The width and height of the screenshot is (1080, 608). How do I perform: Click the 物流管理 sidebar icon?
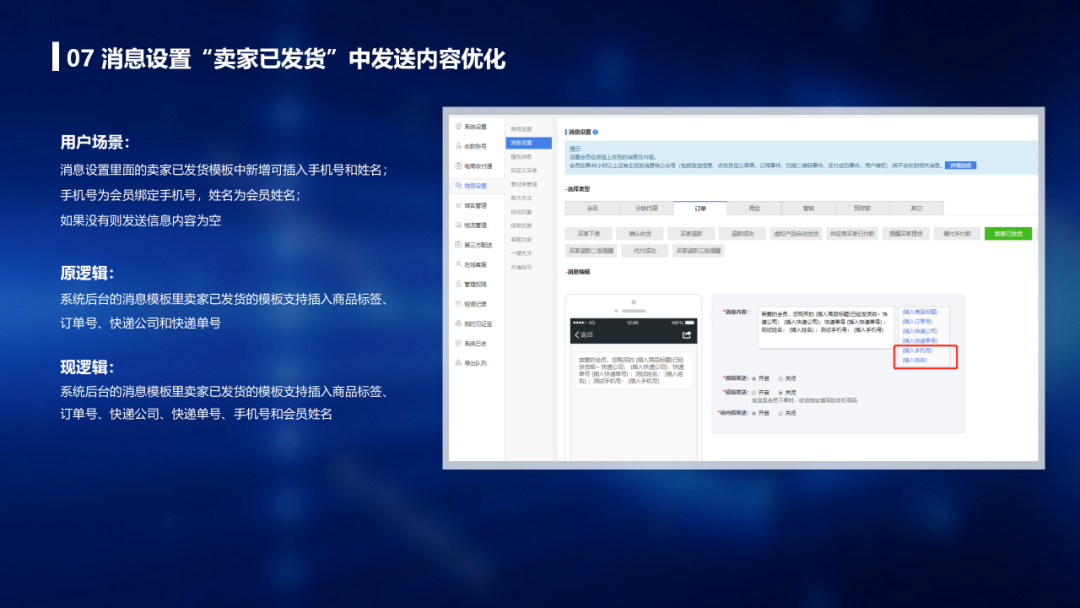pyautogui.click(x=459, y=225)
